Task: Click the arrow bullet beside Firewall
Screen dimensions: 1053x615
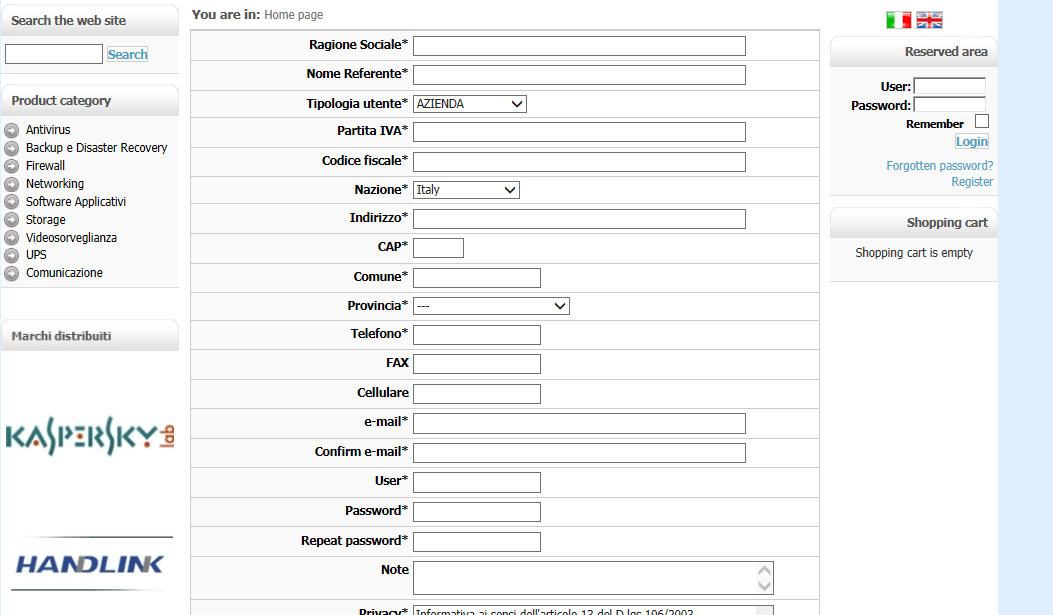Action: tap(11, 166)
